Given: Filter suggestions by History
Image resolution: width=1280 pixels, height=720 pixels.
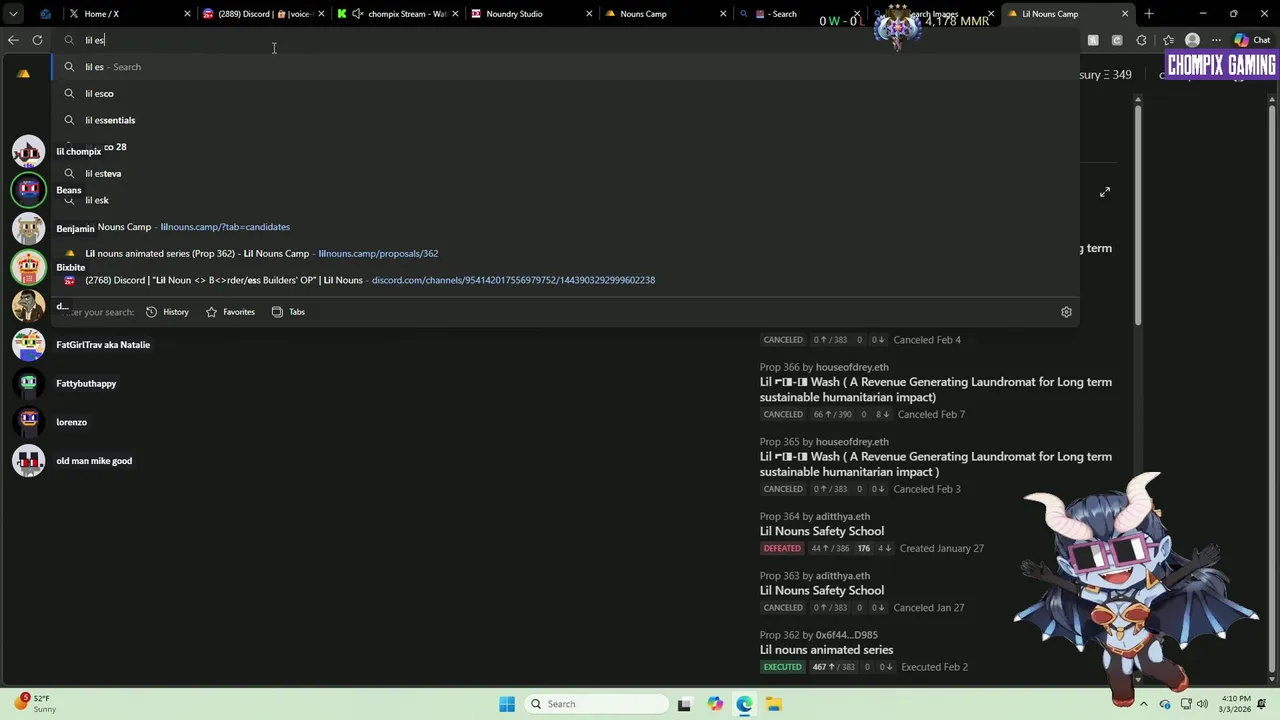Looking at the screenshot, I should (x=167, y=312).
